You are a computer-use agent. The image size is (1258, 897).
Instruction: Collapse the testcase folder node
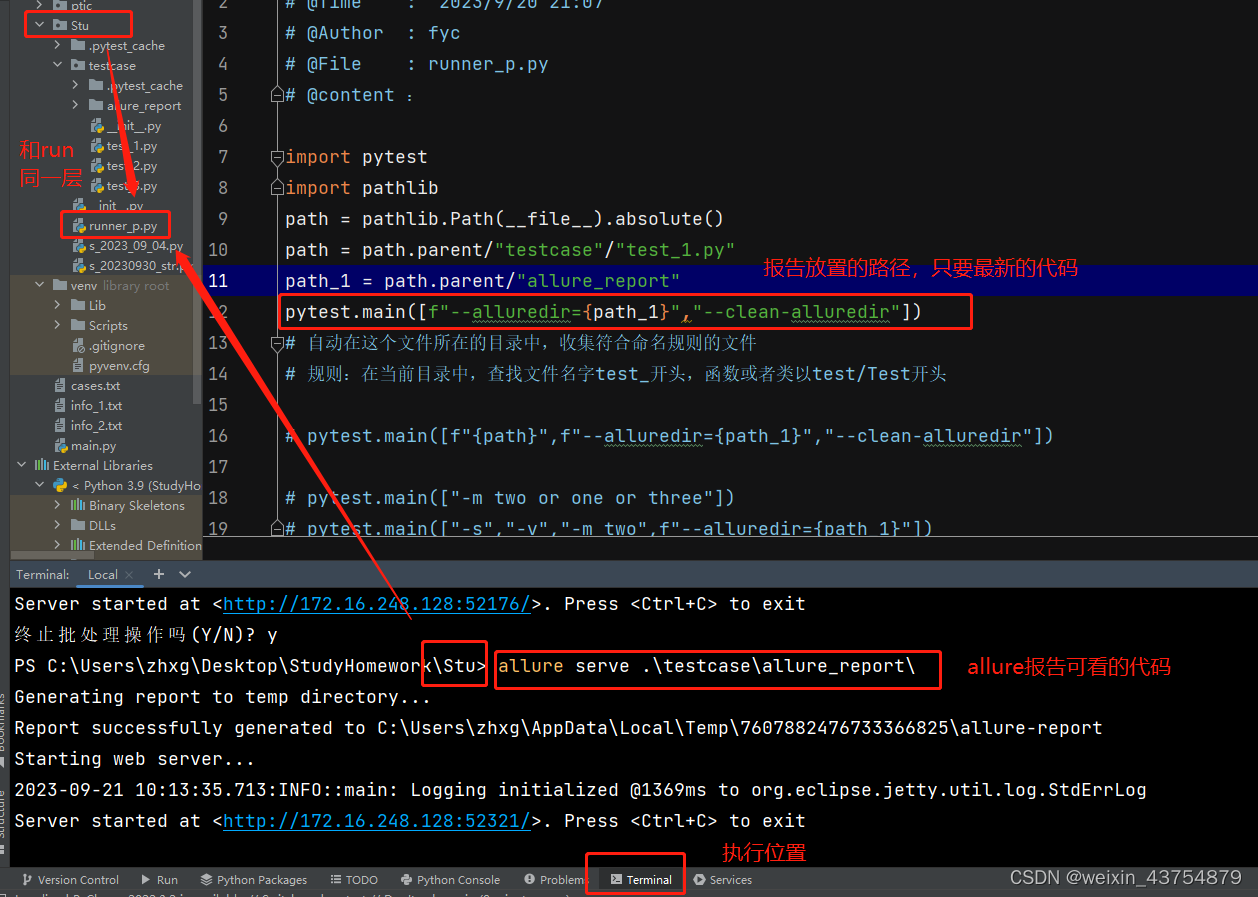(x=58, y=65)
